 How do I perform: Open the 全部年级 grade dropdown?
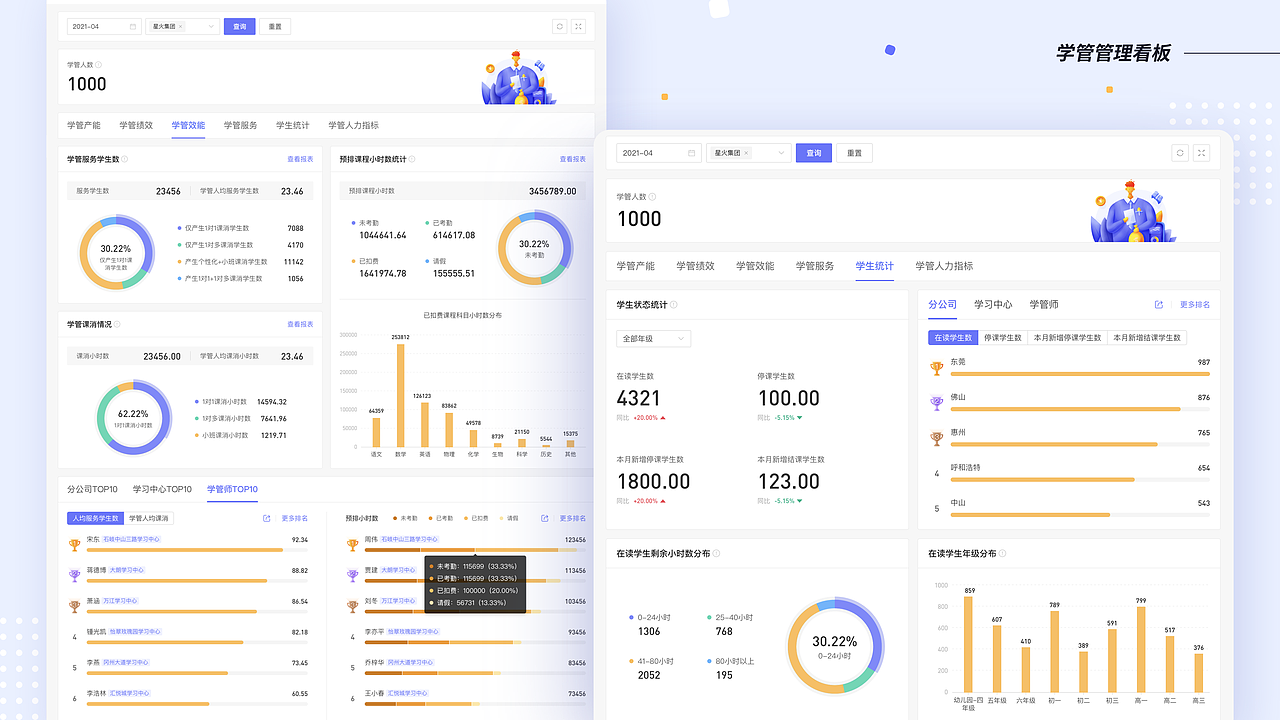pos(653,338)
